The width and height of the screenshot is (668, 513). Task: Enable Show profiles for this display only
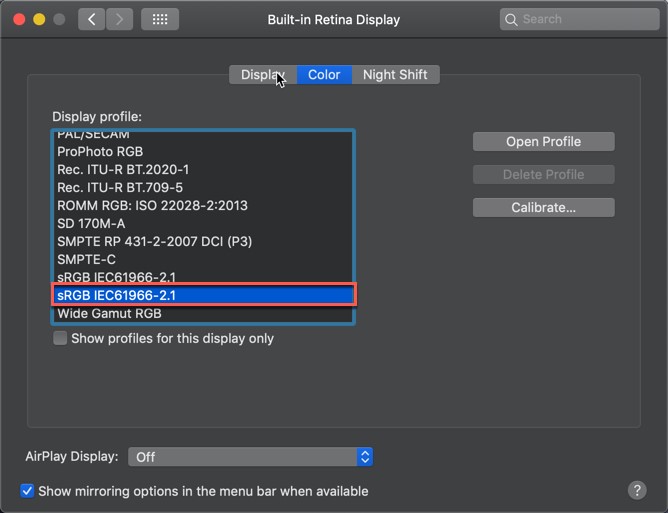(x=60, y=338)
